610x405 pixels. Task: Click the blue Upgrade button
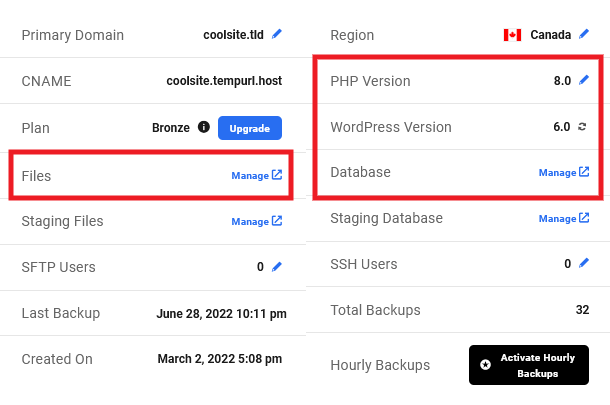click(x=249, y=128)
